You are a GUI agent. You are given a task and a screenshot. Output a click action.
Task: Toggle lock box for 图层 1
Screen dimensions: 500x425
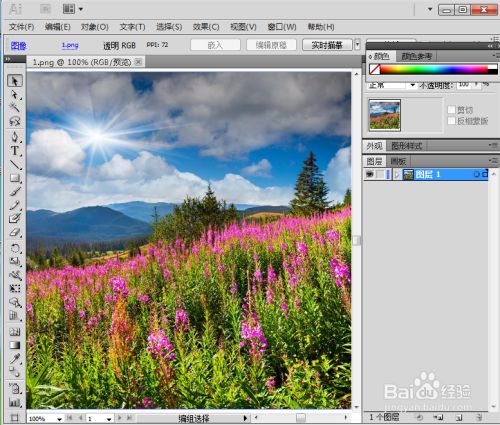380,174
